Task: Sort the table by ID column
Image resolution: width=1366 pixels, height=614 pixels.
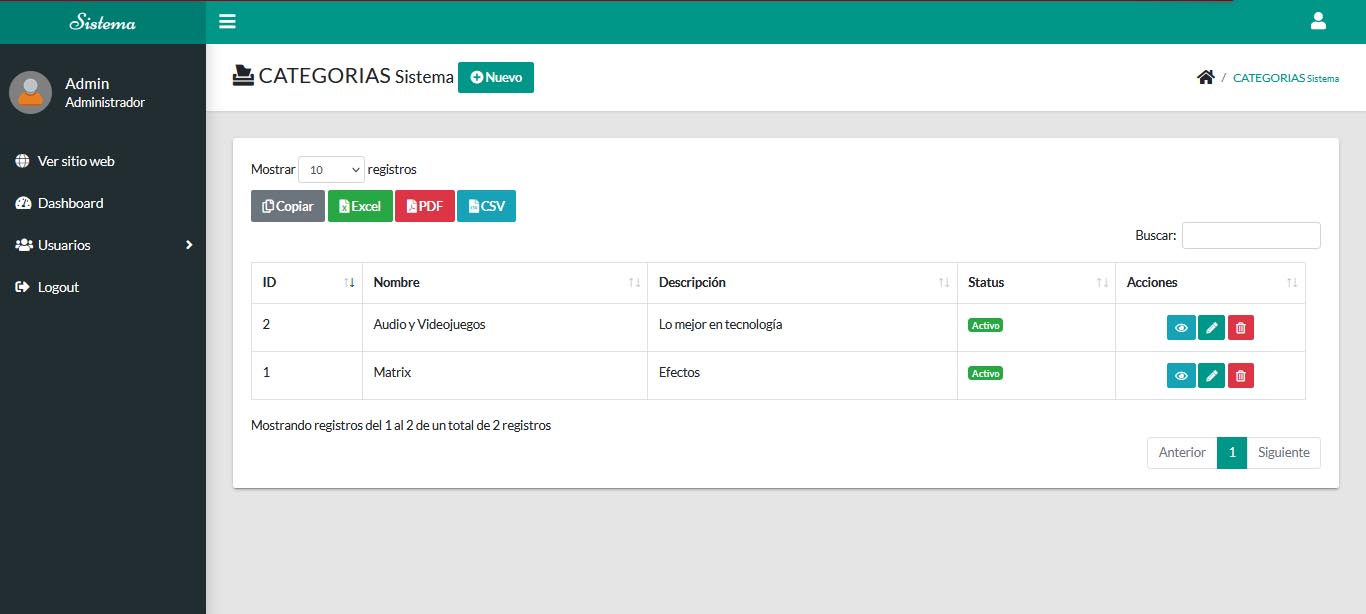Action: pyautogui.click(x=306, y=283)
